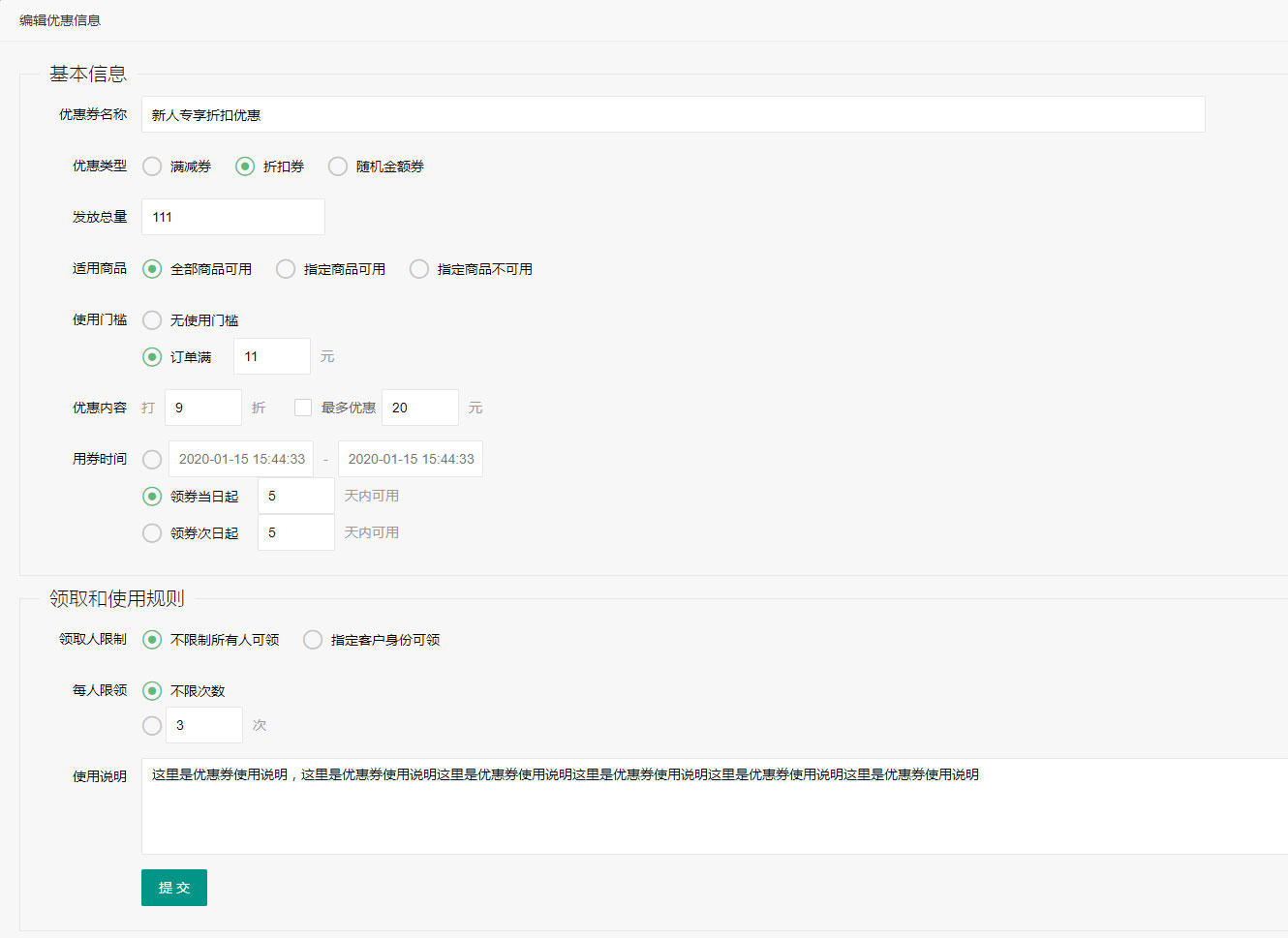Select 指定商品可用 radio option

click(x=286, y=269)
